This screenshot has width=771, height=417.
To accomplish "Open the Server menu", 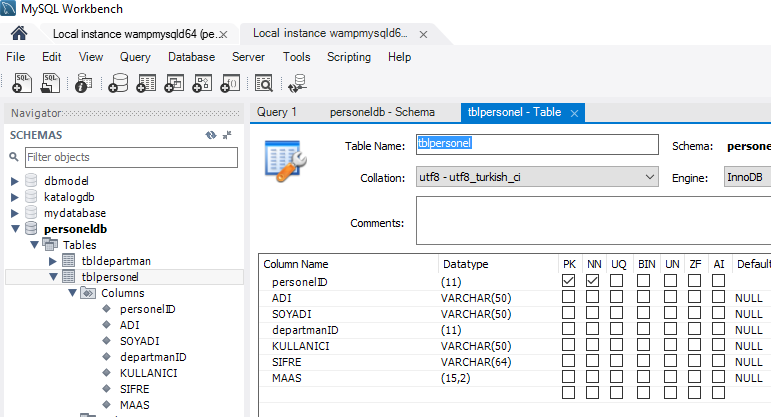I will tap(248, 57).
